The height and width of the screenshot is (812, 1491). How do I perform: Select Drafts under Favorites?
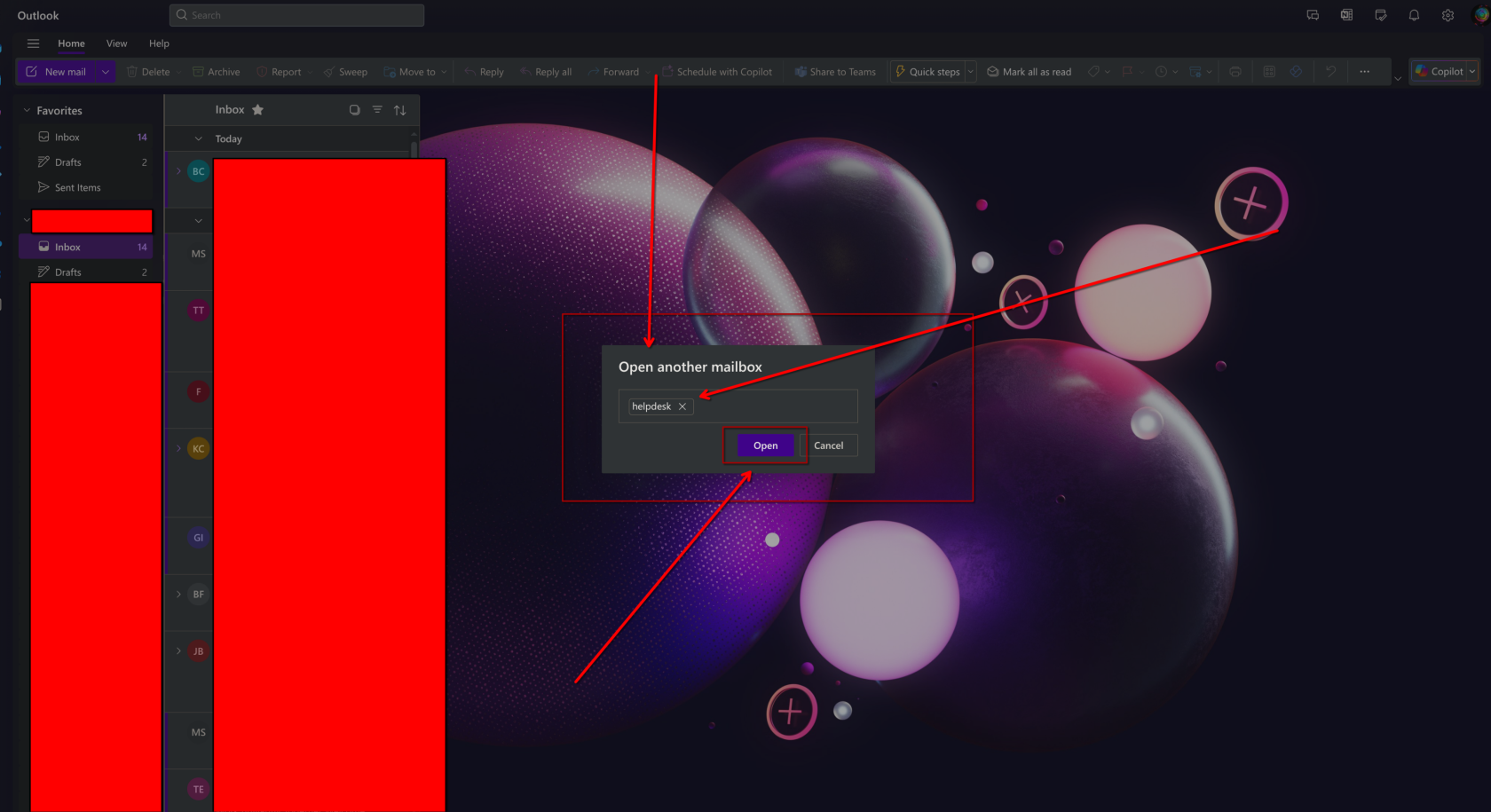[x=86, y=162]
